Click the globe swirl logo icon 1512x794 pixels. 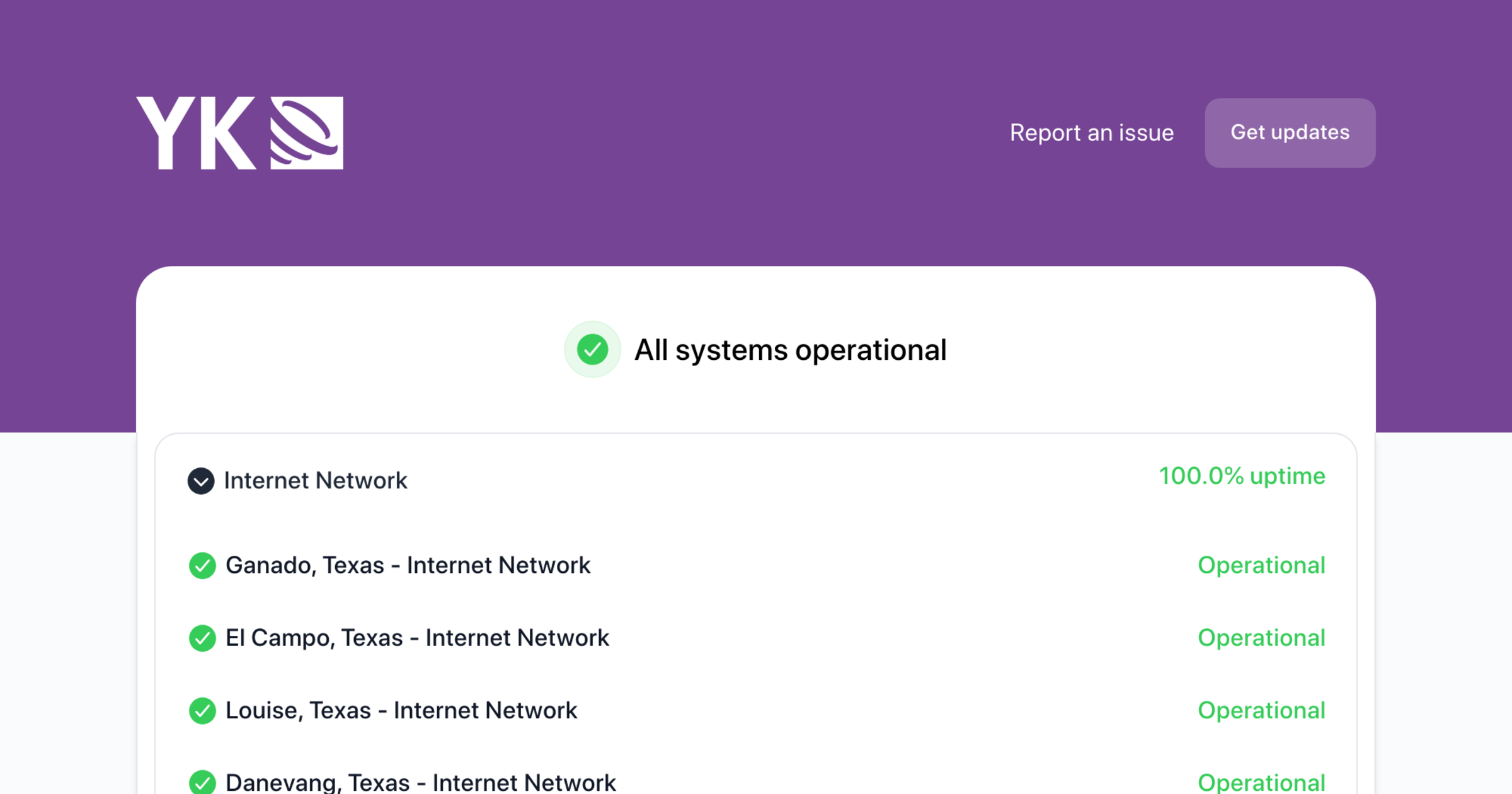pos(307,133)
